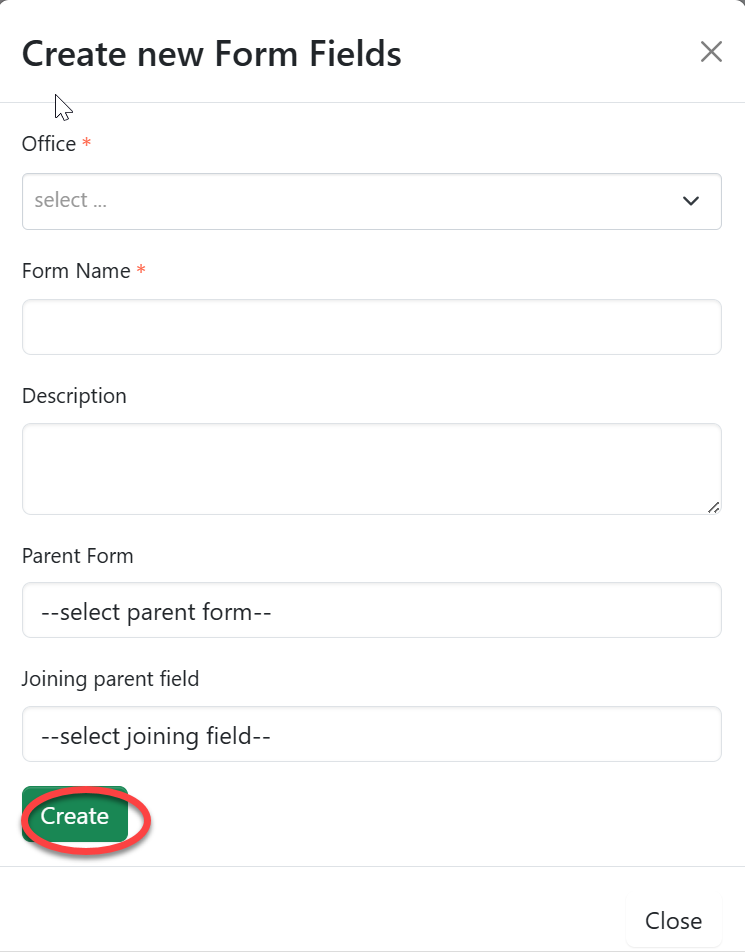Click the red asterisk next to Office
This screenshot has width=745, height=952.
pyautogui.click(x=87, y=144)
